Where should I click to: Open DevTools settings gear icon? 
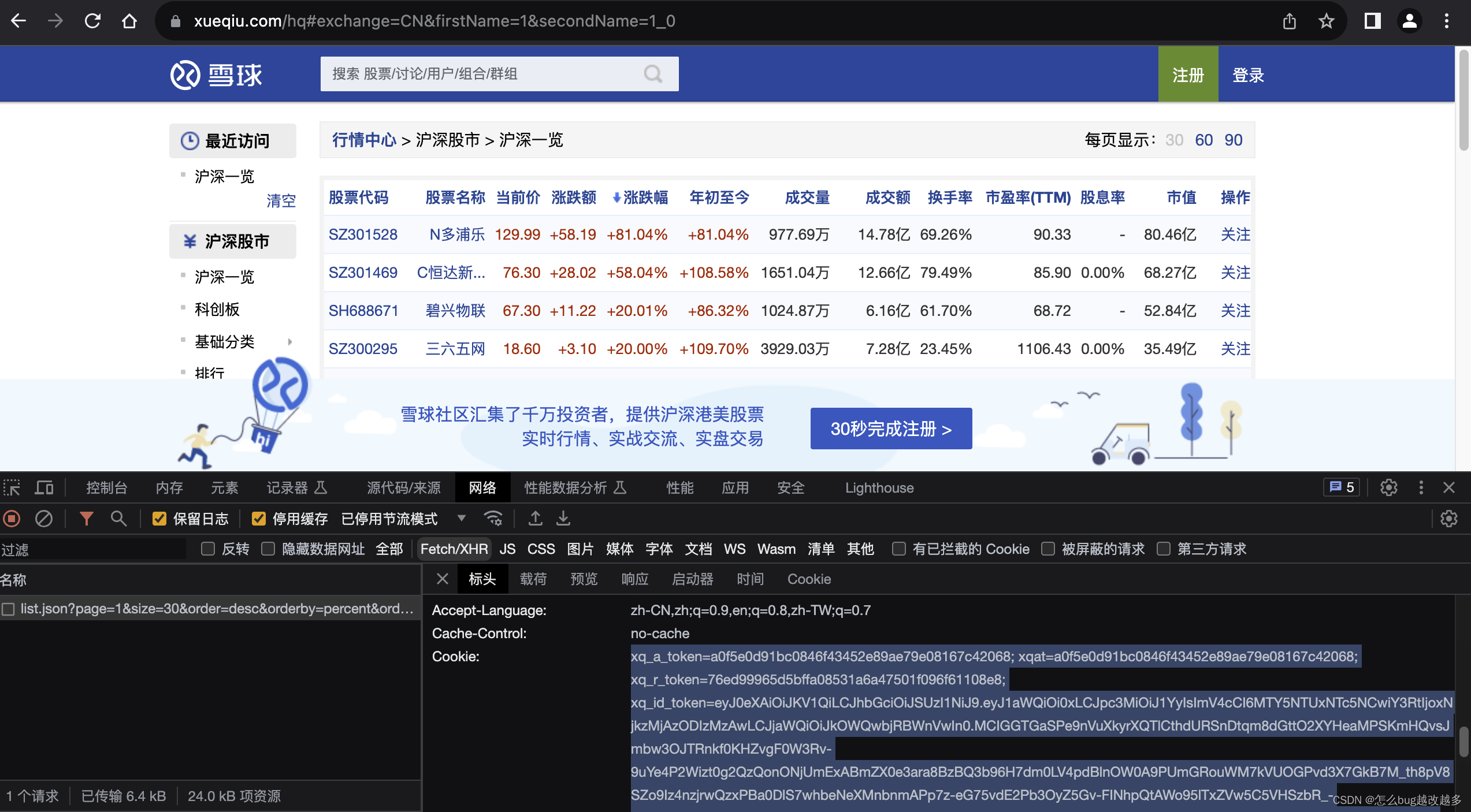click(x=1388, y=488)
